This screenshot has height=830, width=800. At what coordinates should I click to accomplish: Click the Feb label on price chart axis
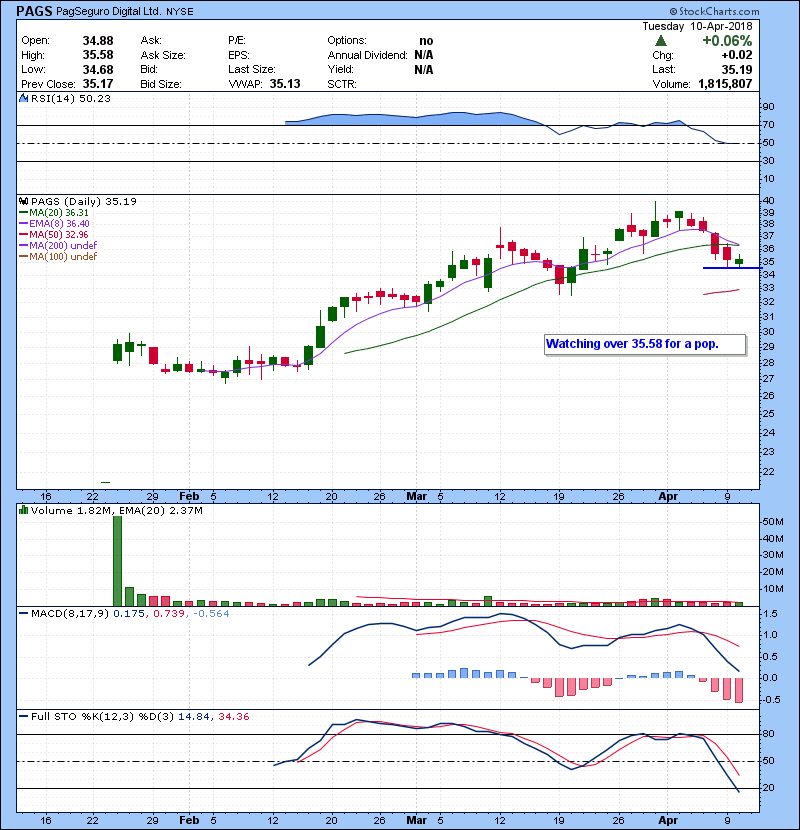(x=189, y=497)
